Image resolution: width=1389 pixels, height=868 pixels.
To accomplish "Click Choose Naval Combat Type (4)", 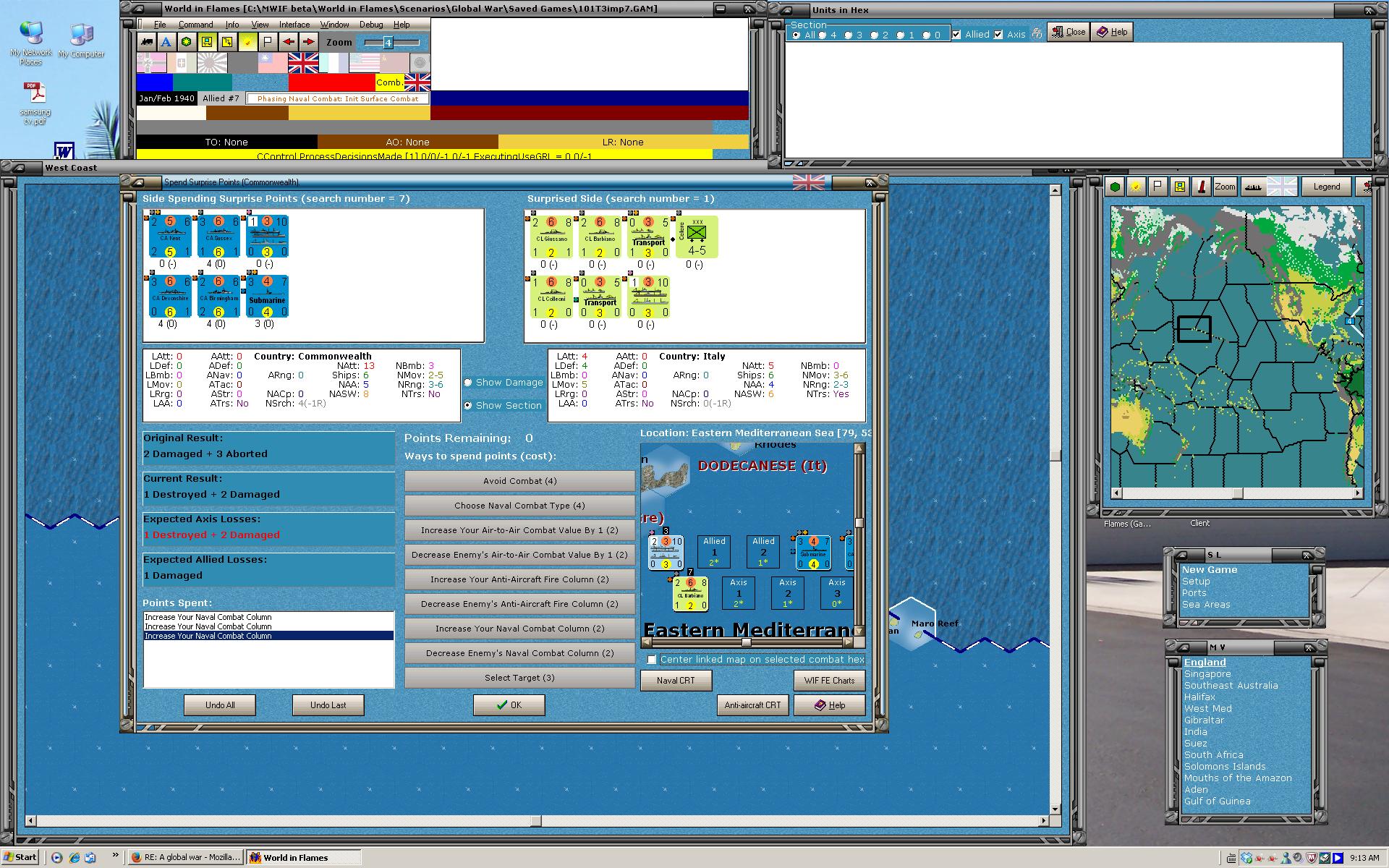I will tap(519, 506).
